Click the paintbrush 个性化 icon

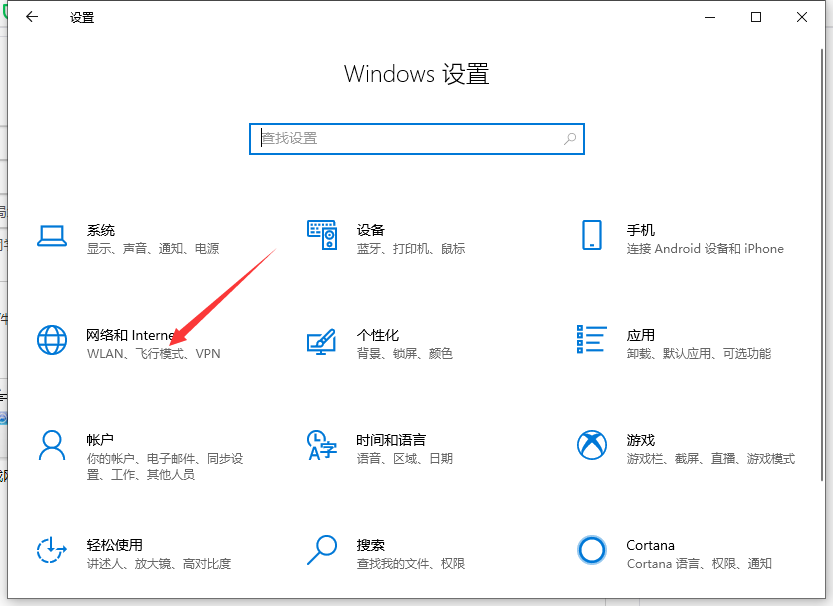pos(321,341)
